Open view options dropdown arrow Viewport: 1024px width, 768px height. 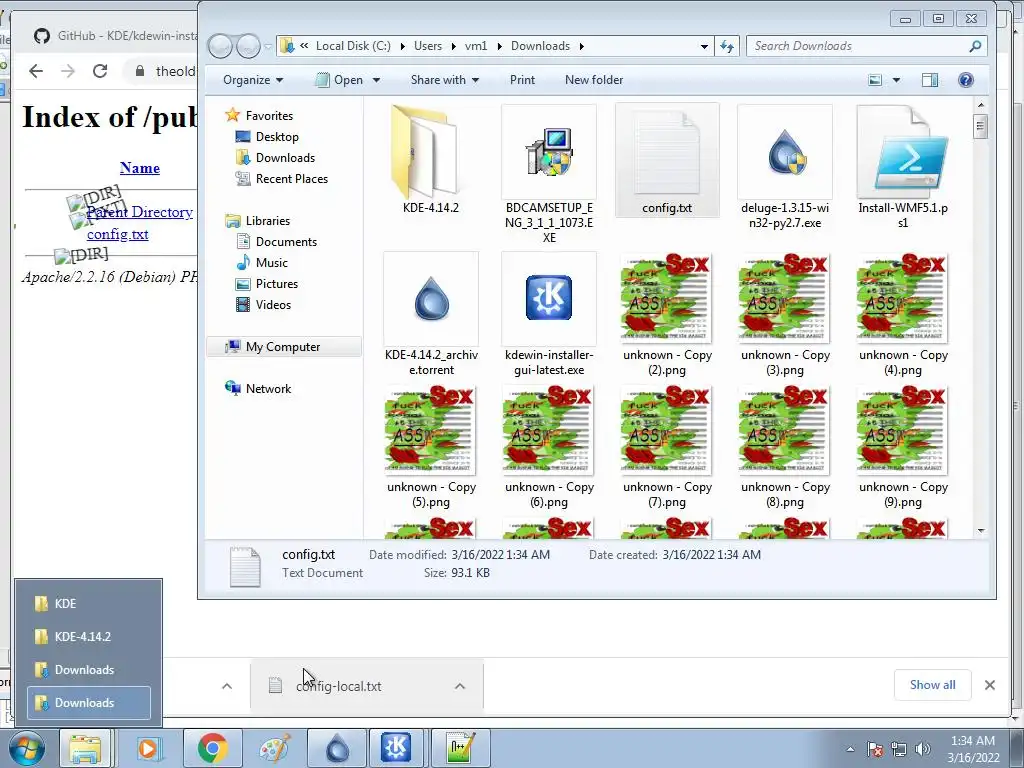point(897,80)
